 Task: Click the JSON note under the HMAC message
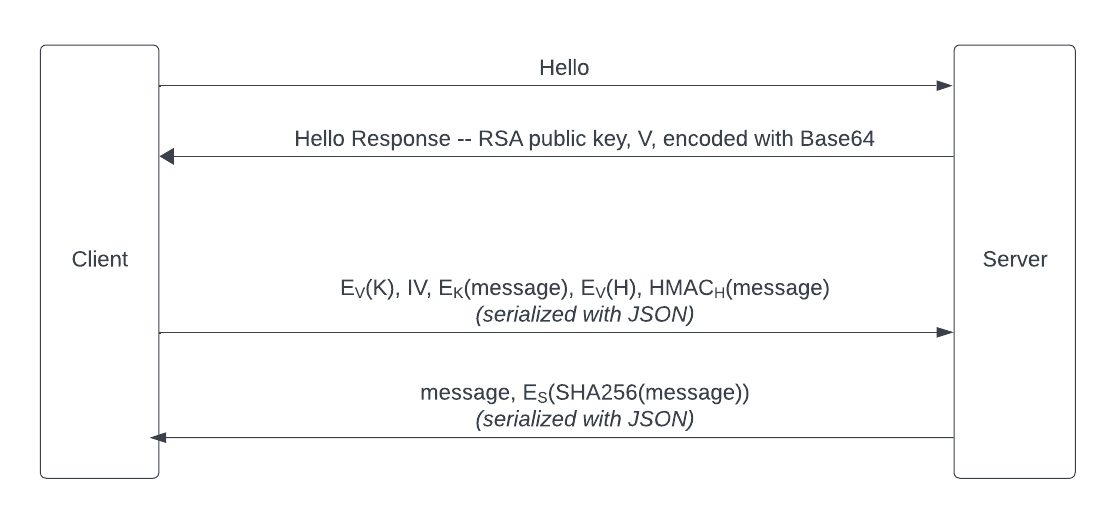tap(585, 314)
